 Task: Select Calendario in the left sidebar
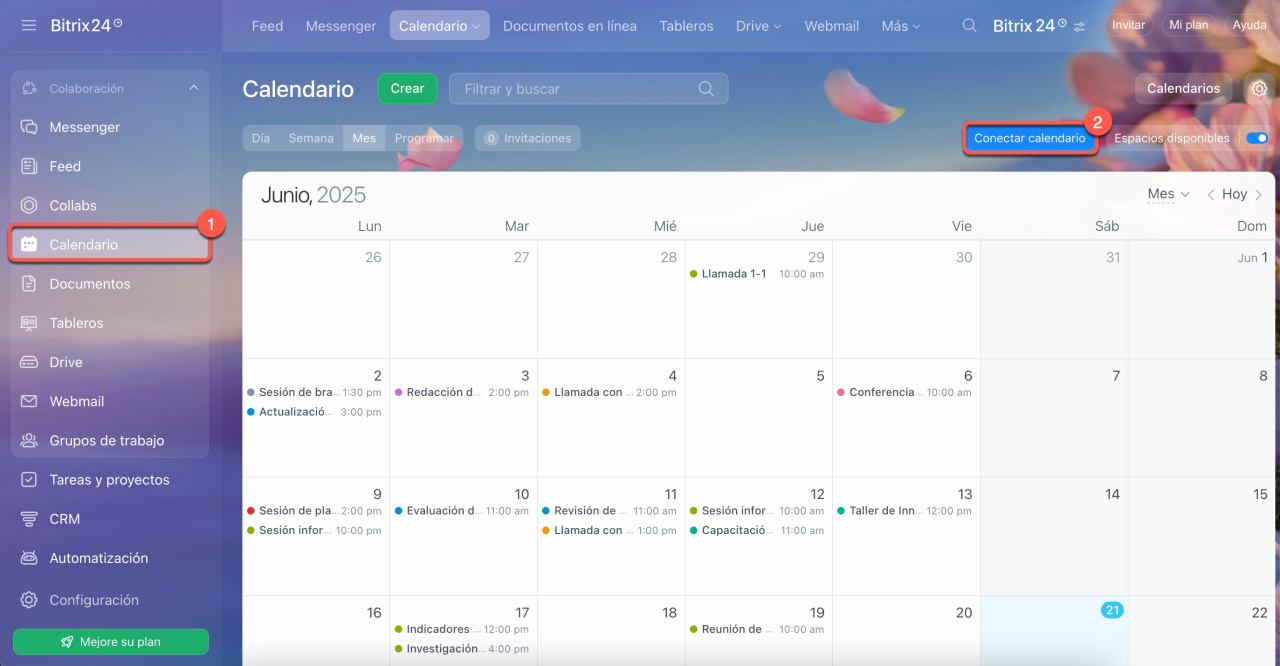110,244
